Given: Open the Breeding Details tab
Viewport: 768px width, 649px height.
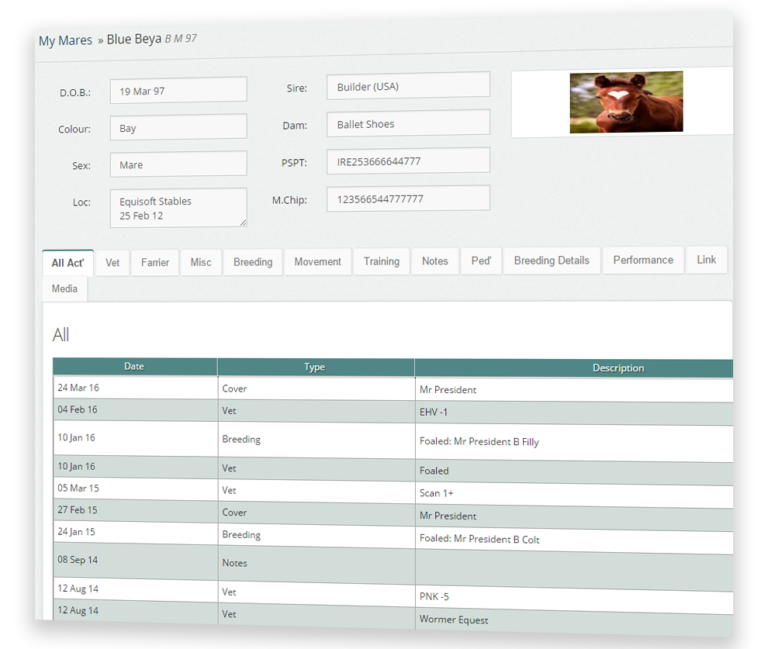Looking at the screenshot, I should 552,260.
